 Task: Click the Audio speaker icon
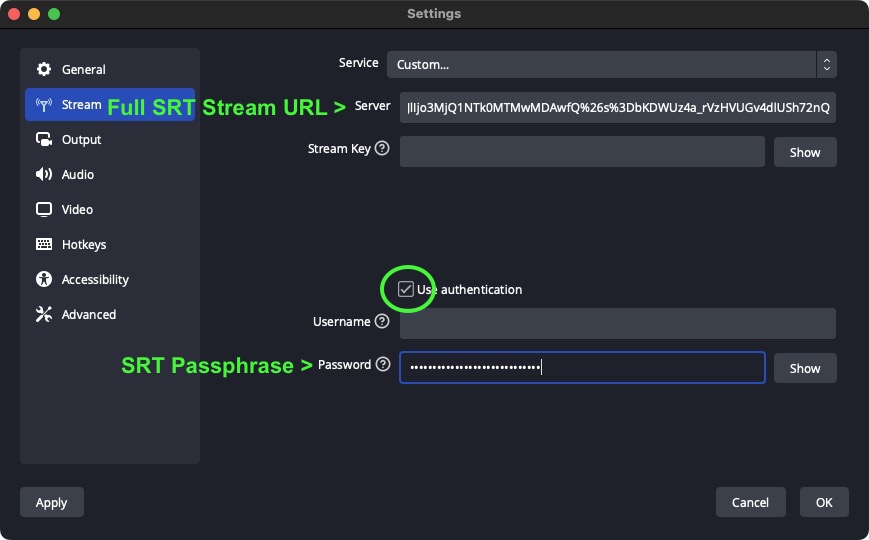(44, 175)
